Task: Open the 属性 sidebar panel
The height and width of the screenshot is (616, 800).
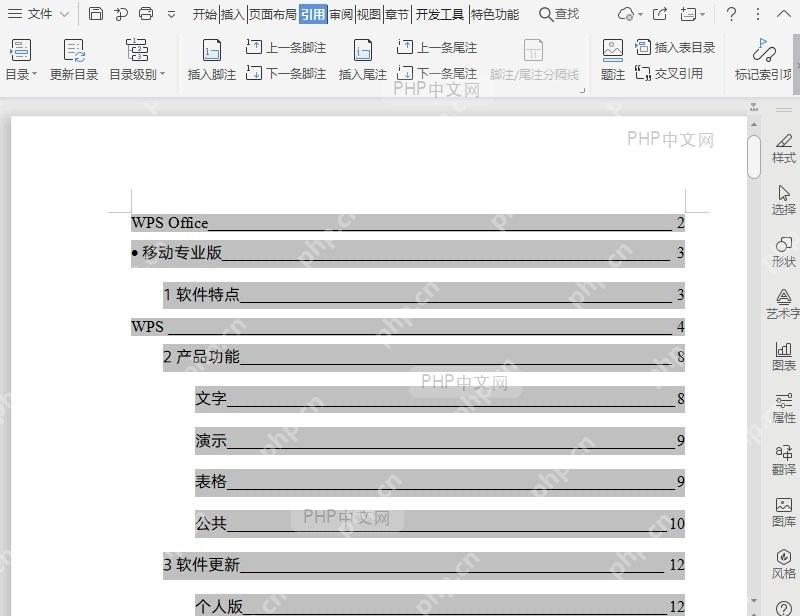Action: coord(784,409)
